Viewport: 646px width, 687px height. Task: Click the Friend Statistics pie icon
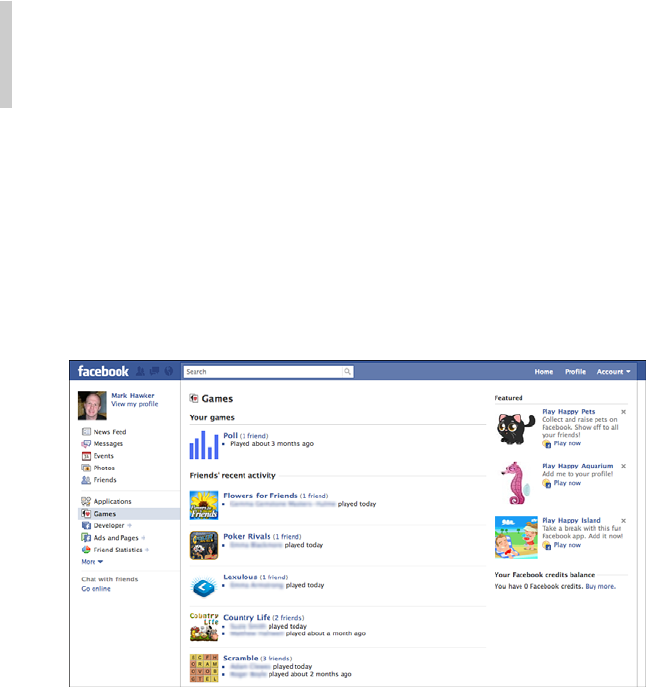86,549
